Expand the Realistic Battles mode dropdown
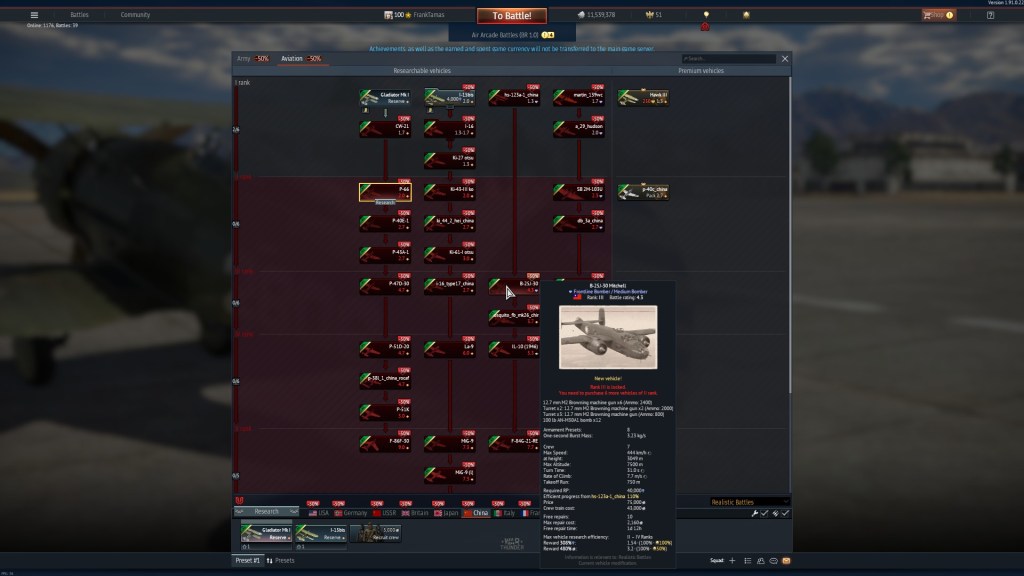The height and width of the screenshot is (576, 1024). (x=748, y=502)
